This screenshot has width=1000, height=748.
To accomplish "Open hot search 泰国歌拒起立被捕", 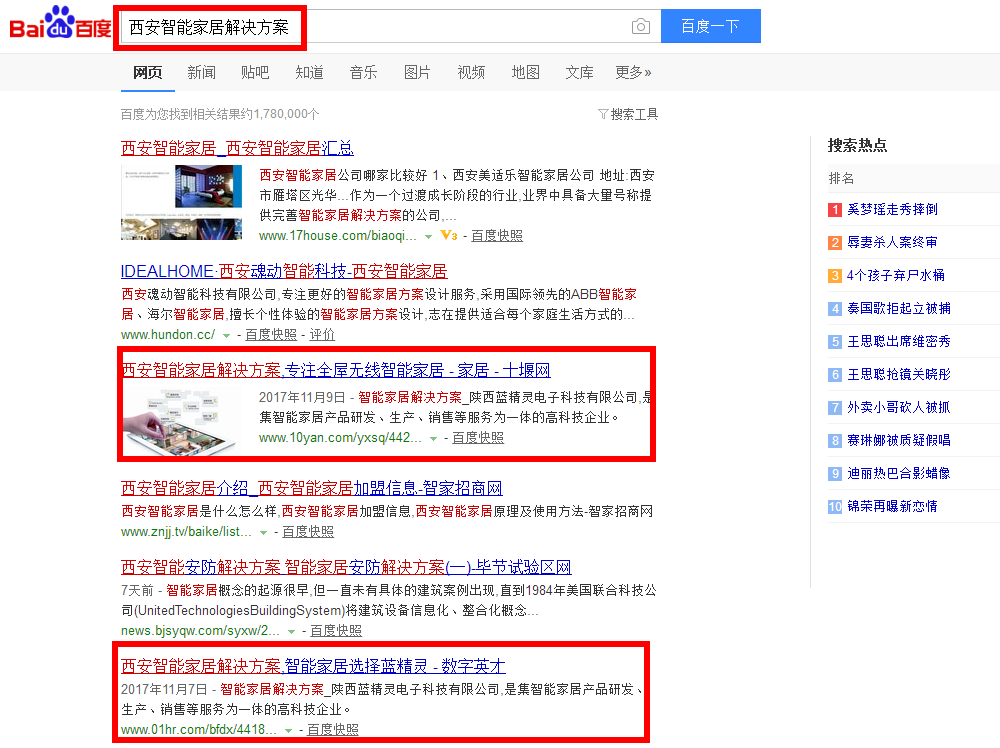I will tap(899, 309).
